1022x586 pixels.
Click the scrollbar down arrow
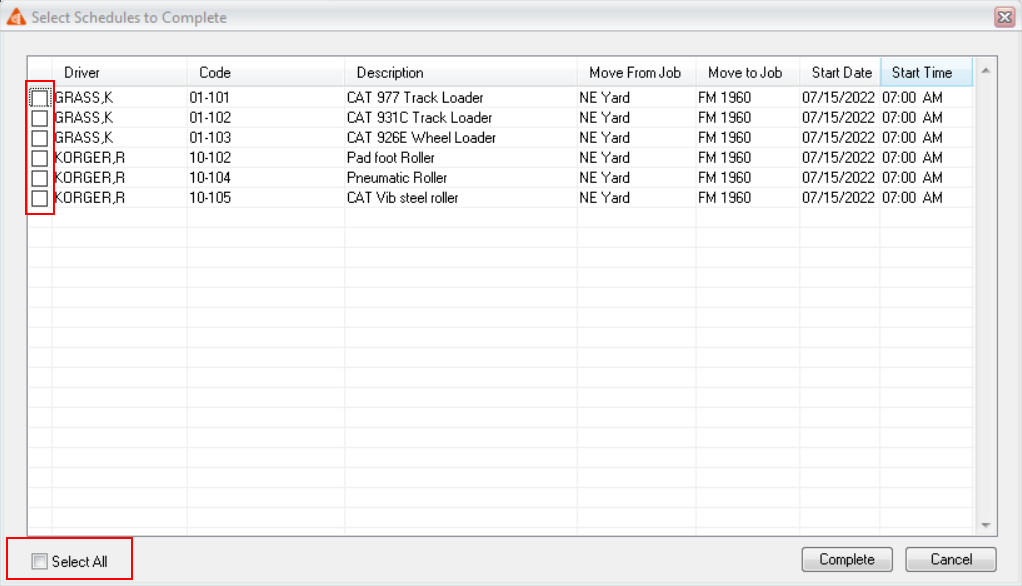coord(985,525)
